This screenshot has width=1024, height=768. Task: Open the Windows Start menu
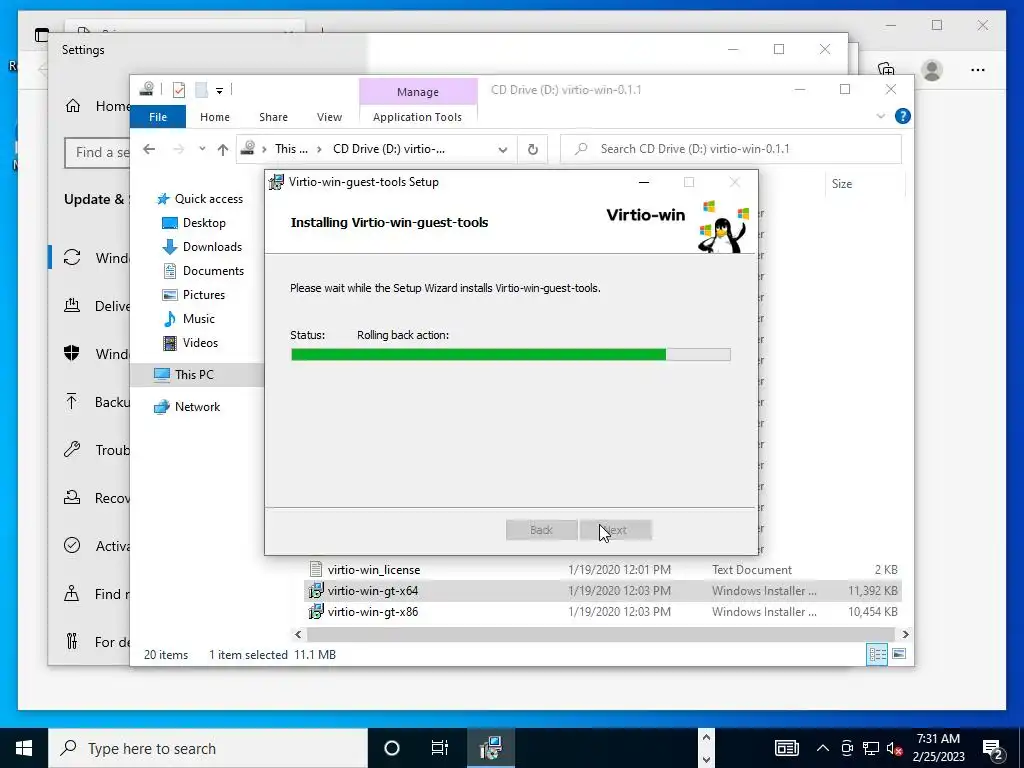[24, 748]
